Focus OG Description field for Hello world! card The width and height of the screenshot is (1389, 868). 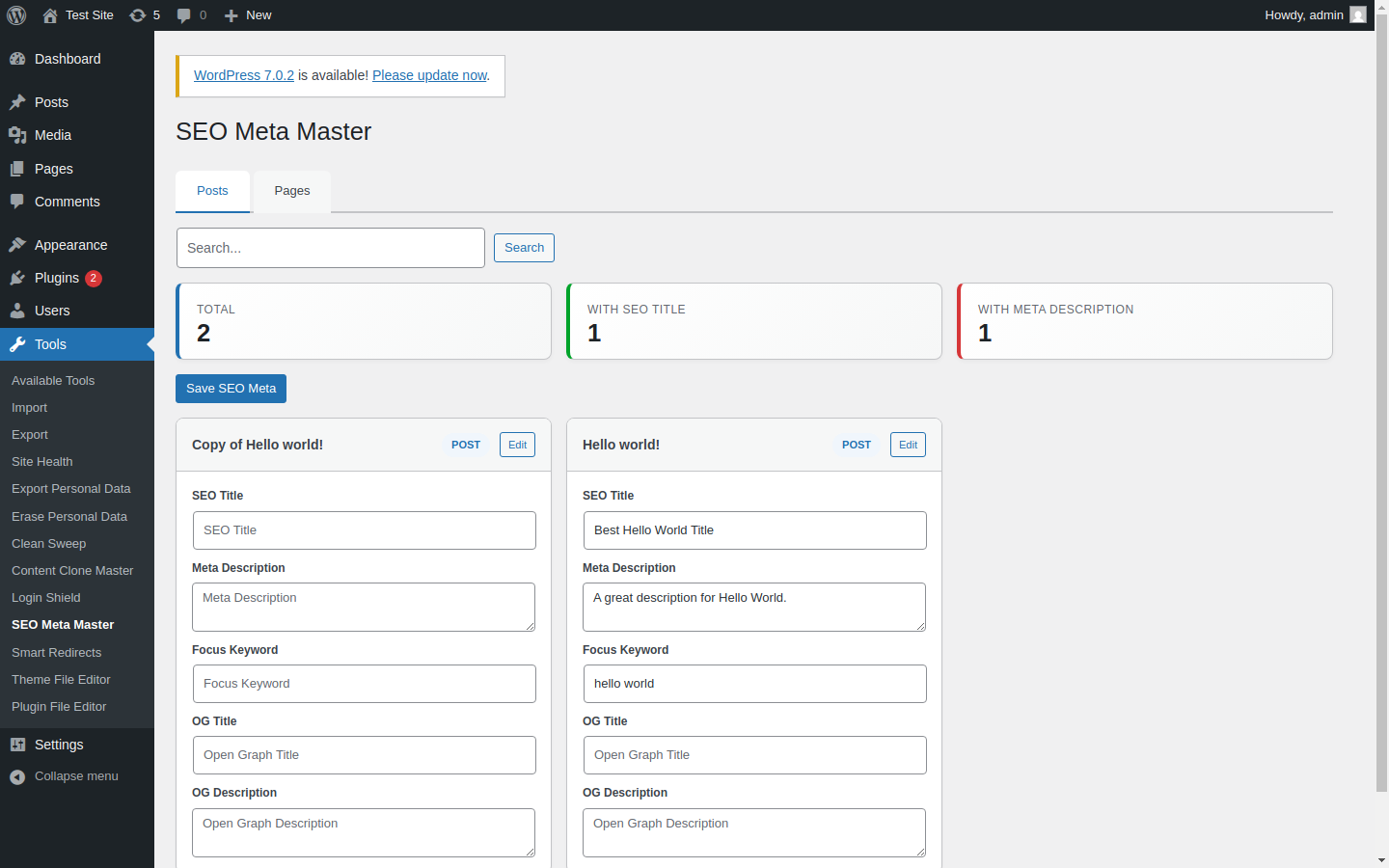click(x=754, y=832)
